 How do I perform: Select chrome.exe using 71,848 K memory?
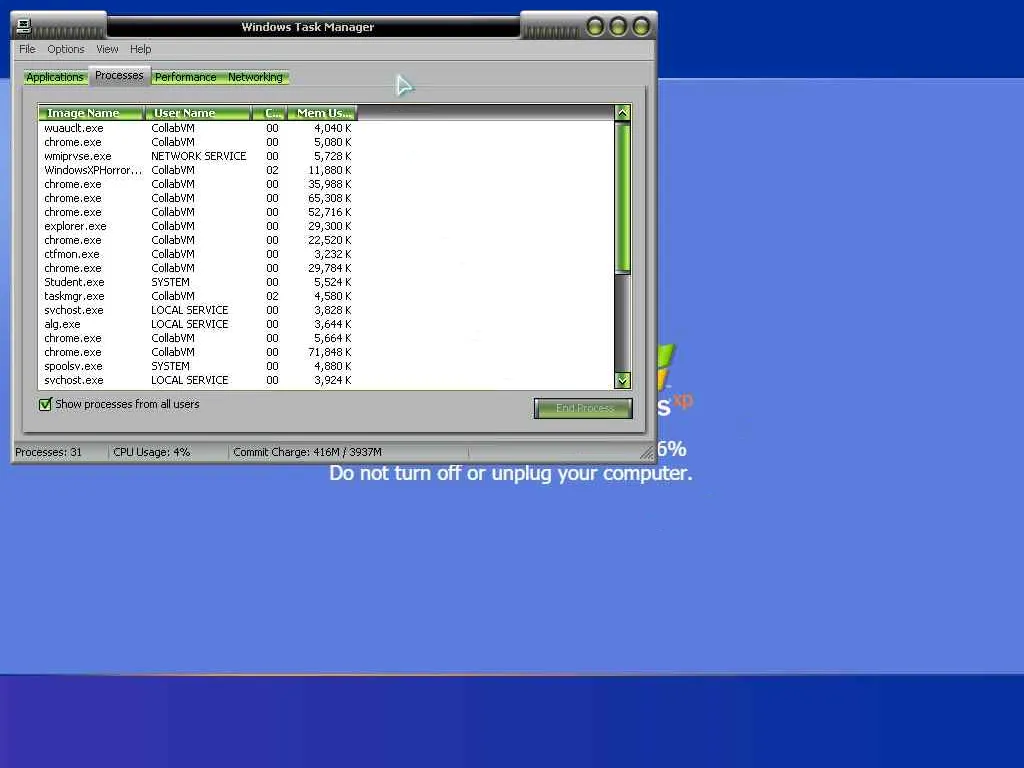click(x=197, y=352)
